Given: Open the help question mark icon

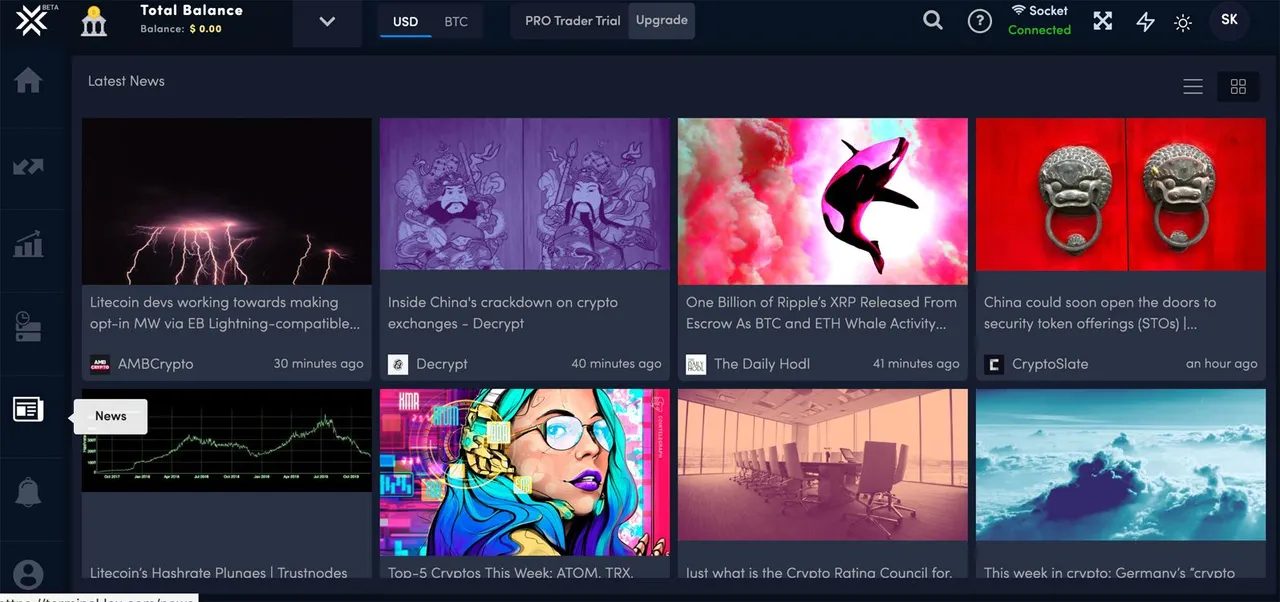Looking at the screenshot, I should 980,21.
